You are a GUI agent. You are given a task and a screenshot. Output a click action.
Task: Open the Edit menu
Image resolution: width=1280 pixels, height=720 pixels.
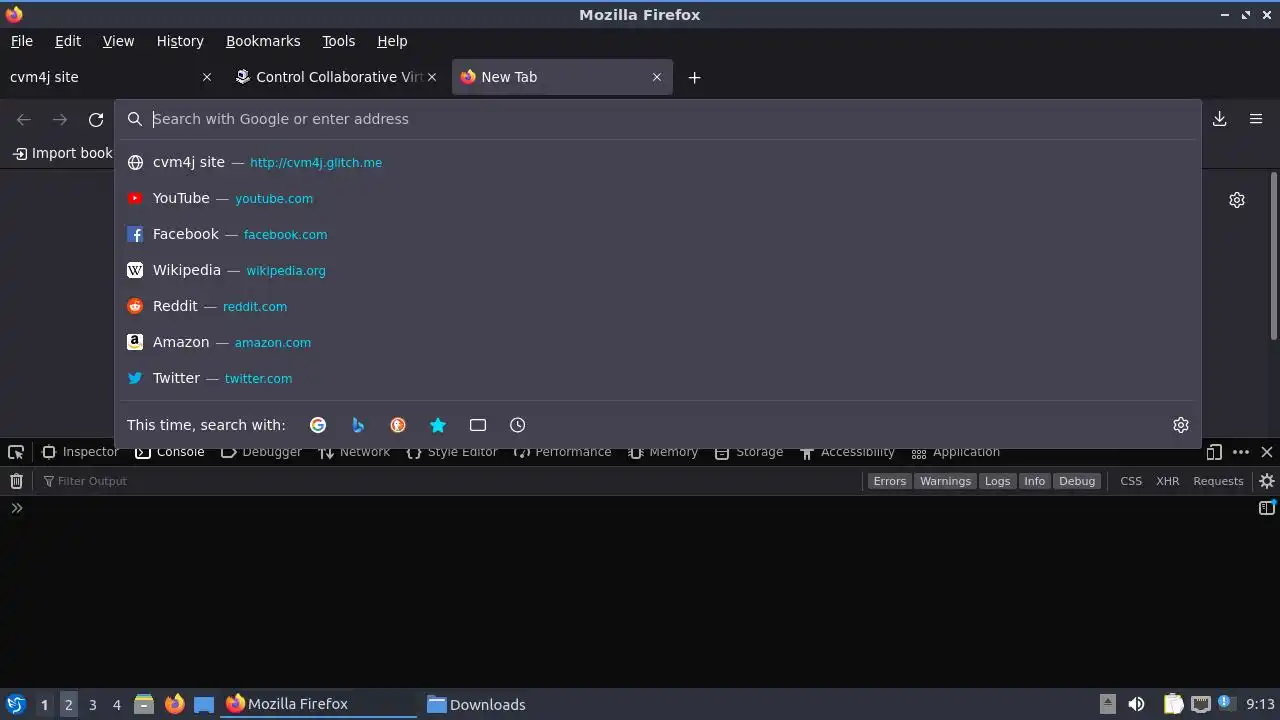tap(68, 41)
